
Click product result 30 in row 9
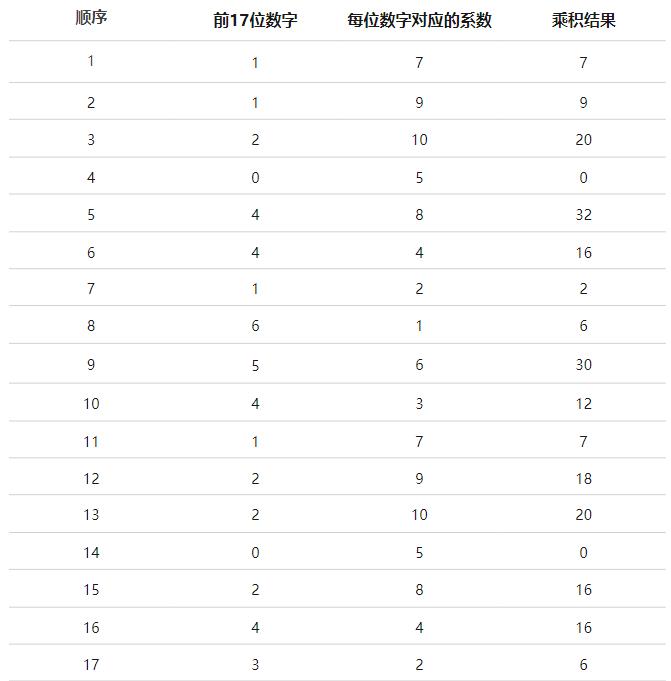point(583,365)
